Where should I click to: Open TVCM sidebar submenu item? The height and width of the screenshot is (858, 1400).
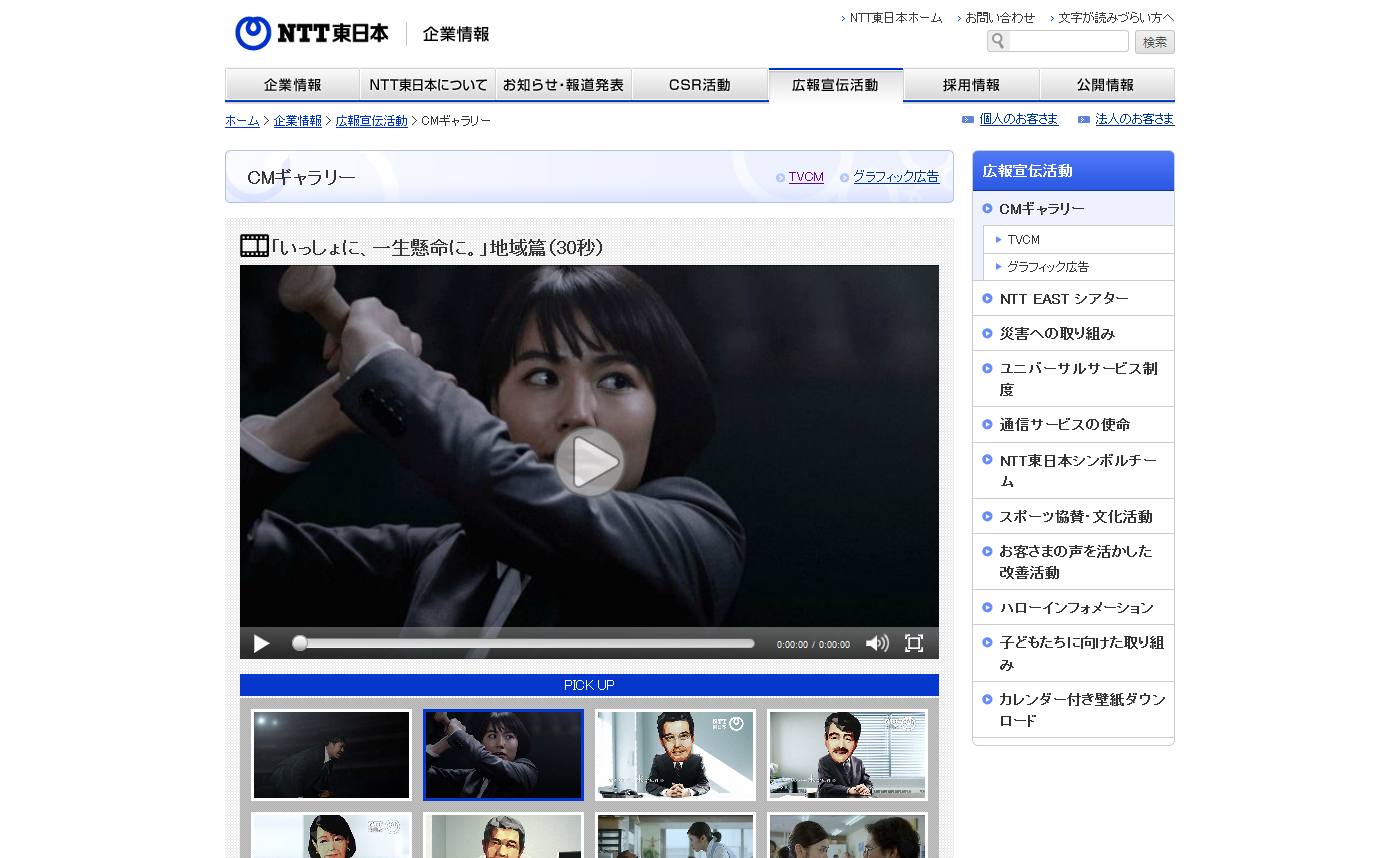click(1079, 240)
